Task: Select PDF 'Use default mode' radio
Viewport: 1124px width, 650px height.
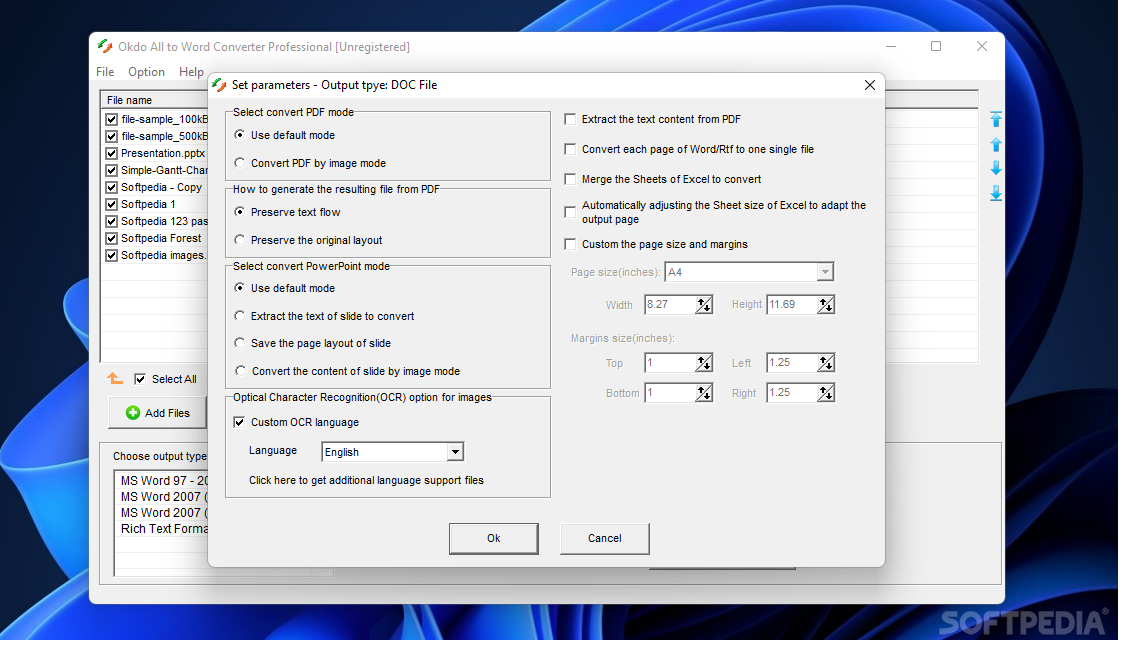Action: tap(241, 135)
